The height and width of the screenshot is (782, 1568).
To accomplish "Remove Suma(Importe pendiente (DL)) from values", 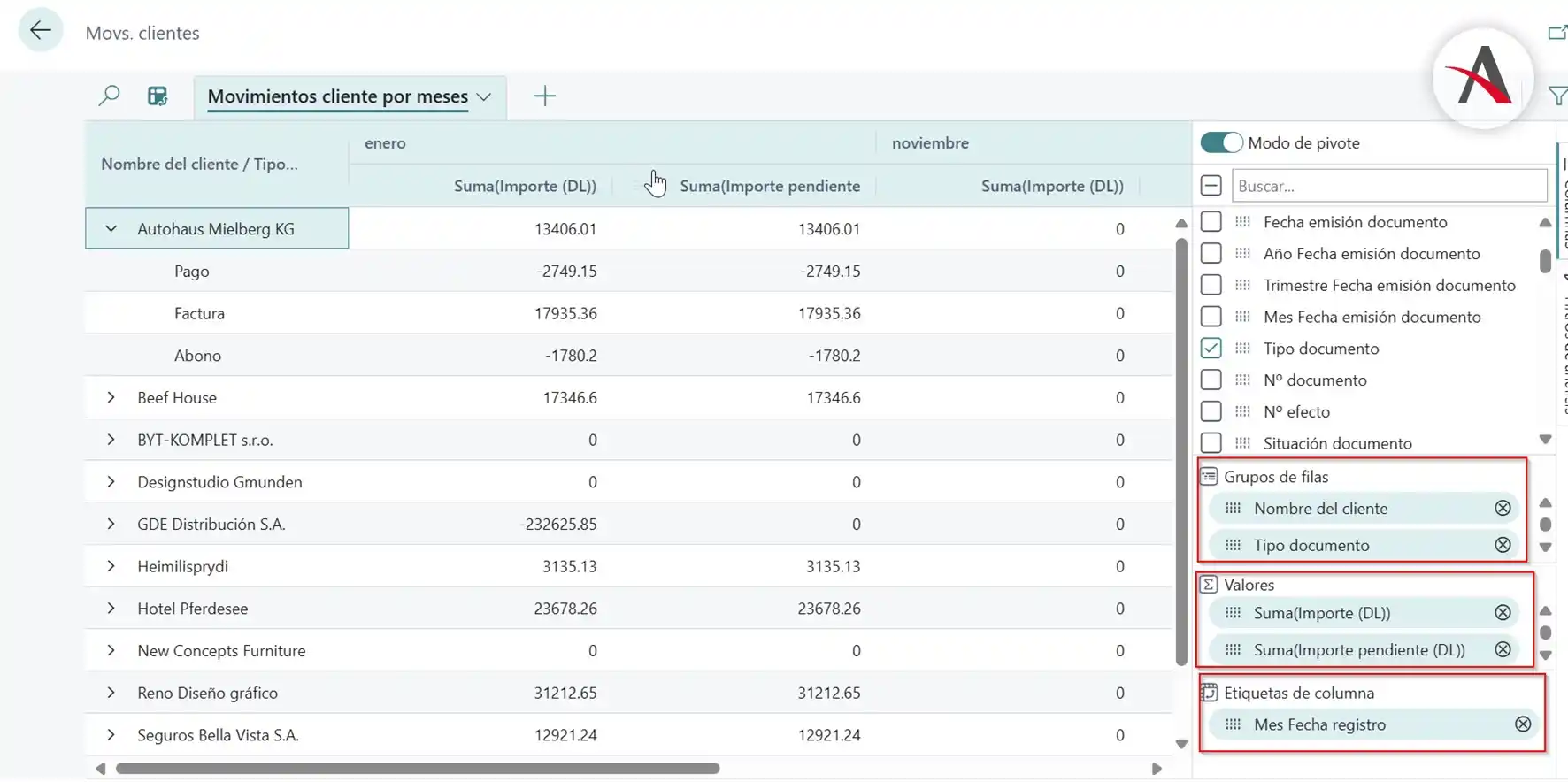I will [1502, 649].
